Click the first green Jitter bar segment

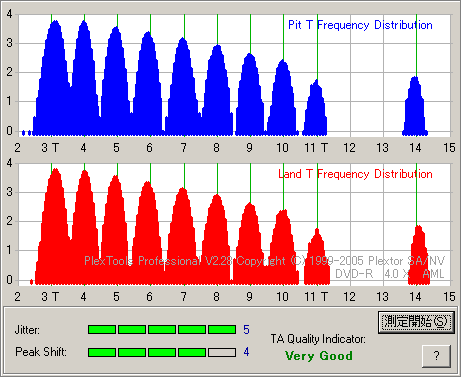(x=102, y=330)
